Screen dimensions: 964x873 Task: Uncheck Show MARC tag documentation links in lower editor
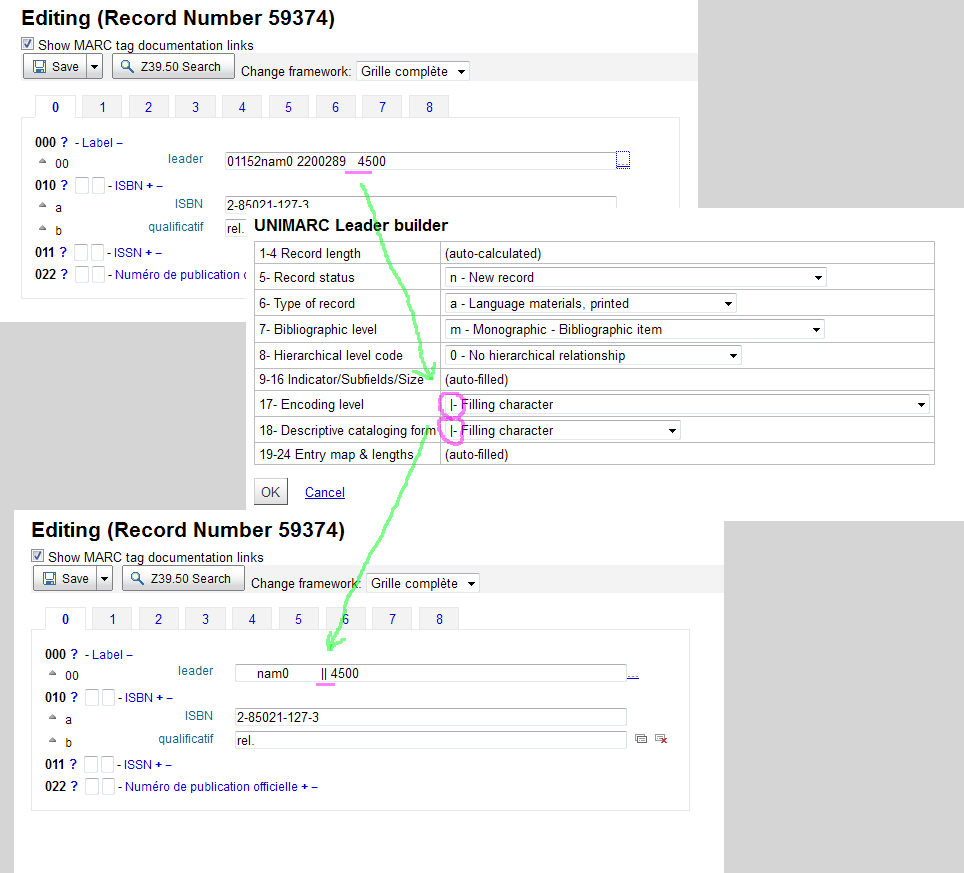click(38, 557)
